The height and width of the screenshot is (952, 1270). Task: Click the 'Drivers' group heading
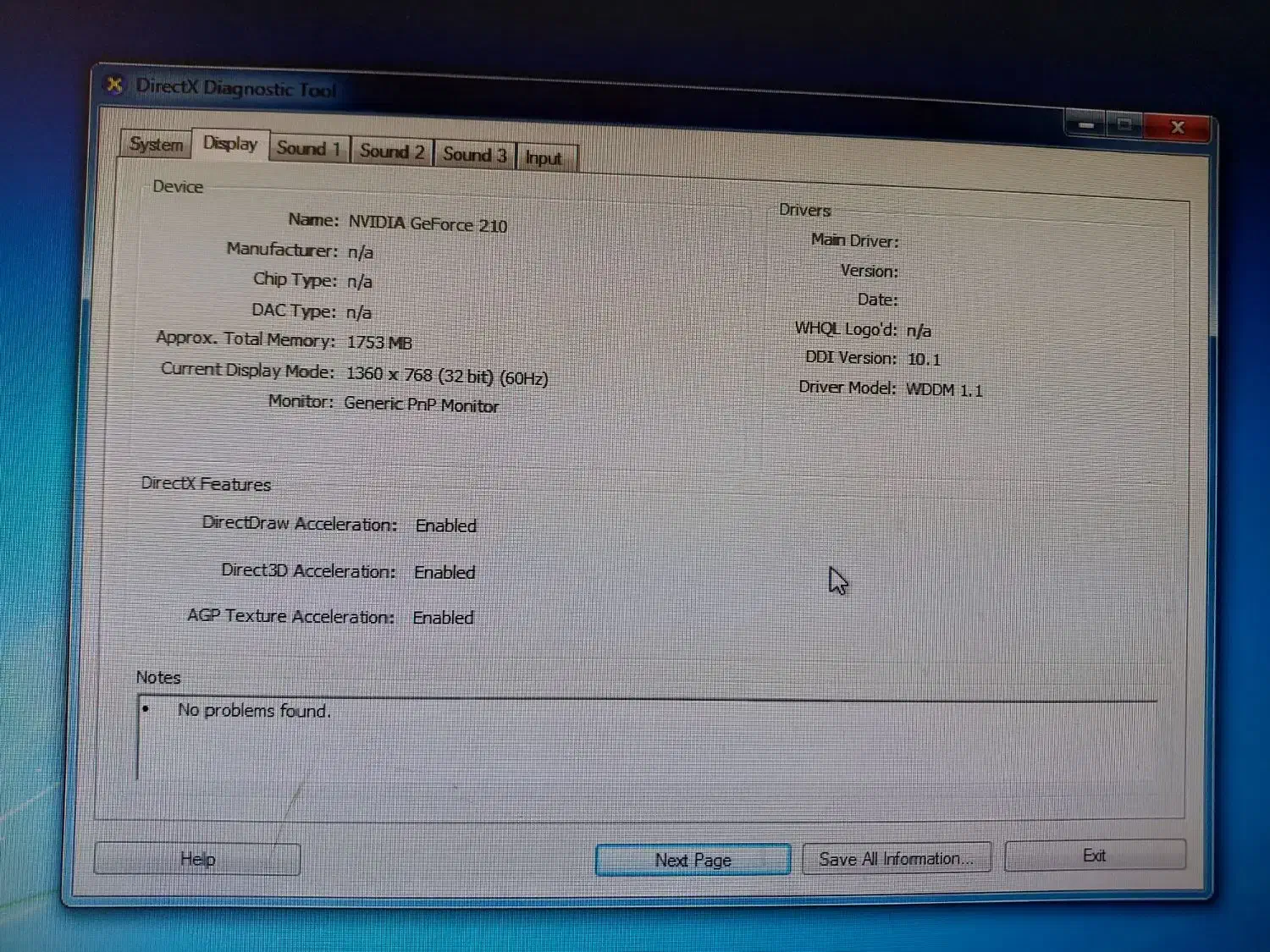[804, 210]
